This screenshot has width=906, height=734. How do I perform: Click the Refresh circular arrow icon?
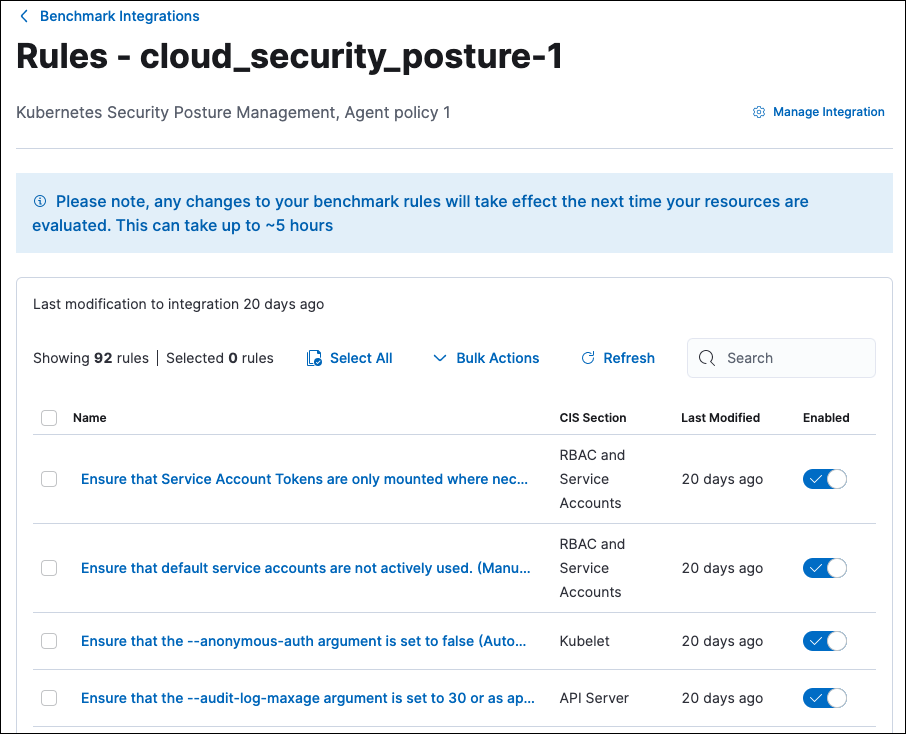pos(588,358)
